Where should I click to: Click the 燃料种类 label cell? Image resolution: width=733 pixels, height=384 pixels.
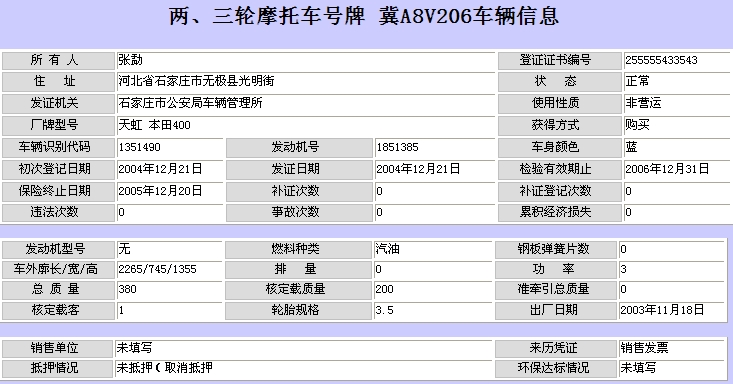[299, 249]
